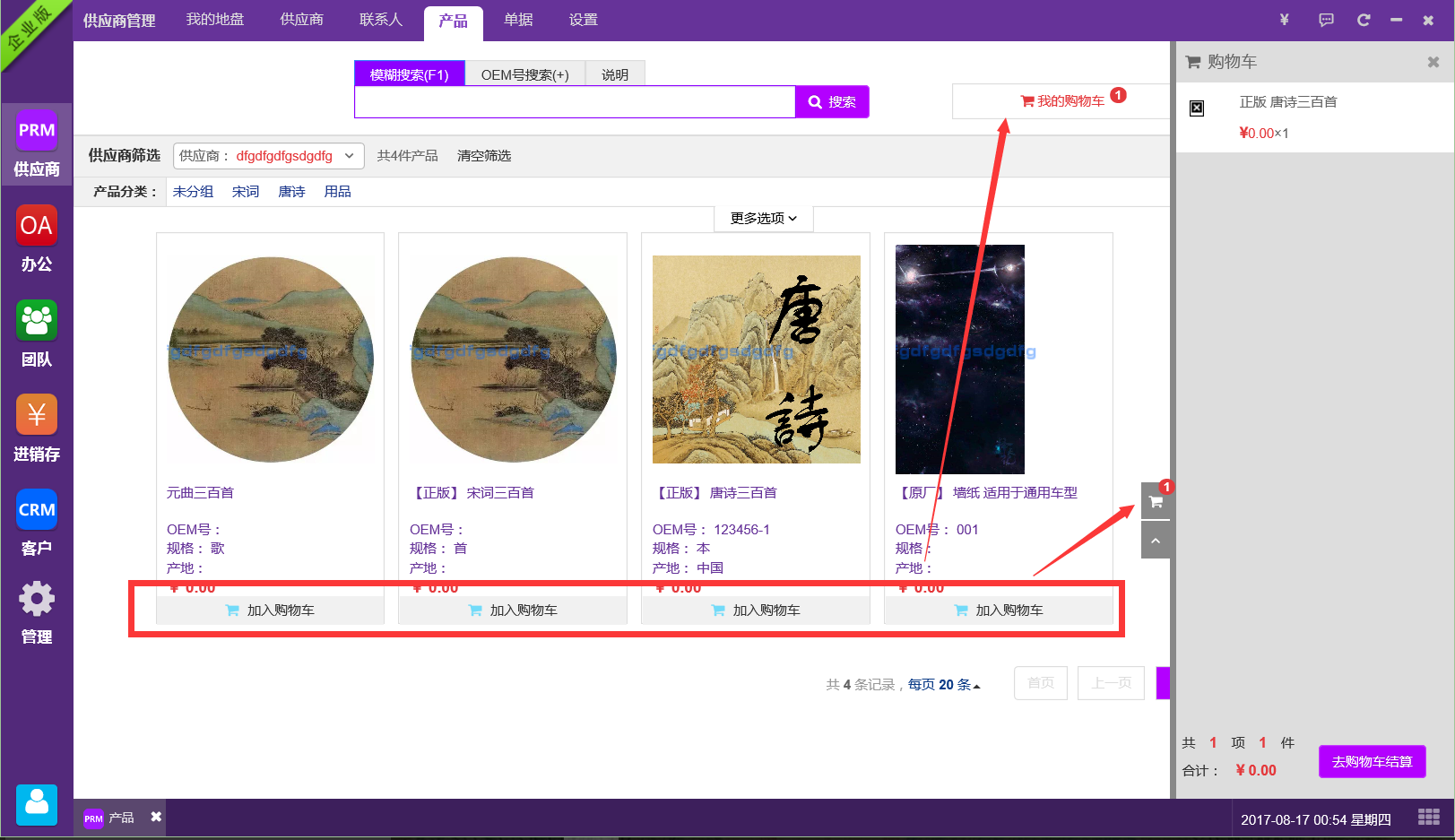Select the 产品 top tab
This screenshot has height=840, width=1455.
pyautogui.click(x=454, y=22)
